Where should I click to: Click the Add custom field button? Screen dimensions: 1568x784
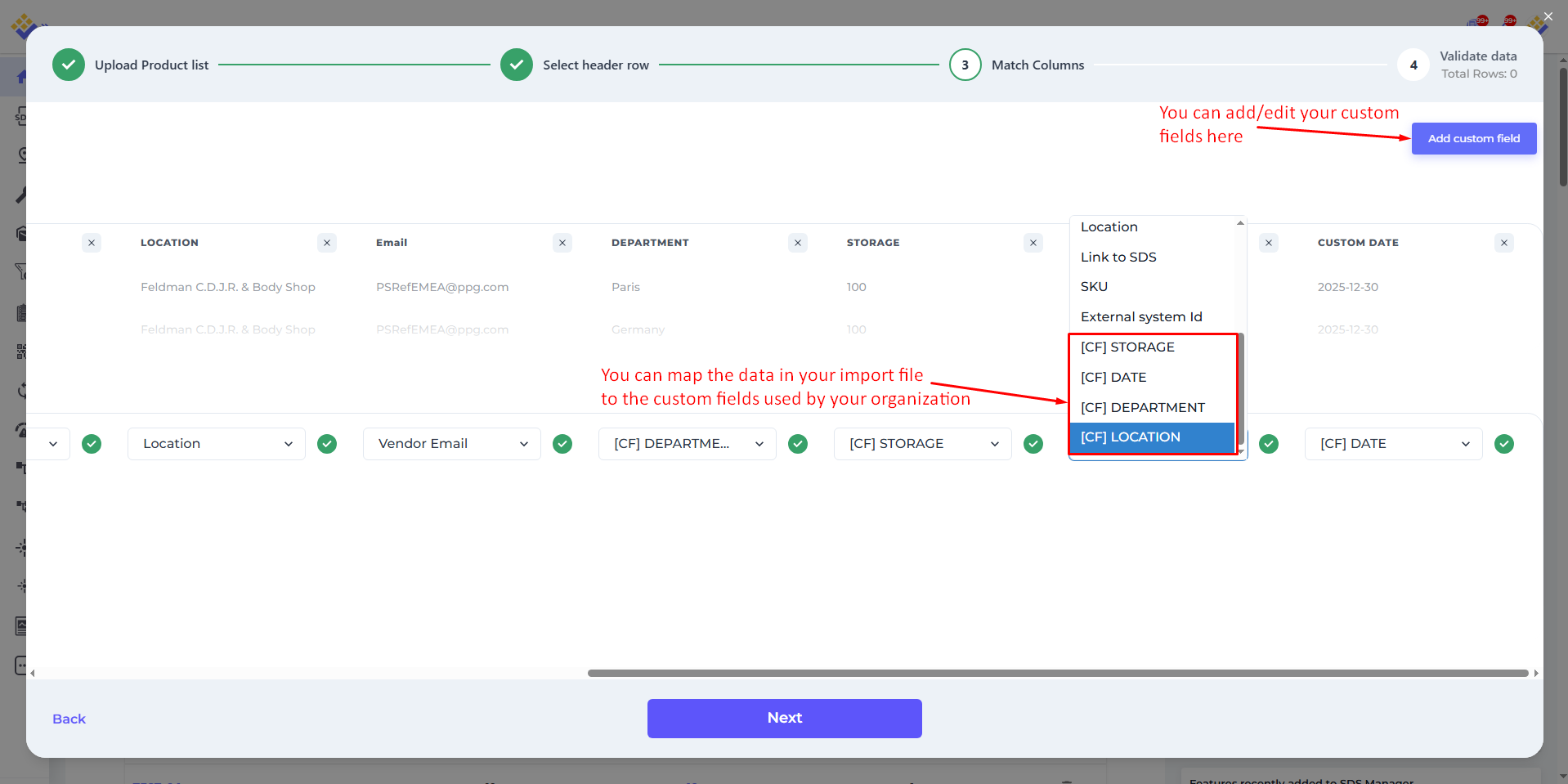[x=1474, y=139]
